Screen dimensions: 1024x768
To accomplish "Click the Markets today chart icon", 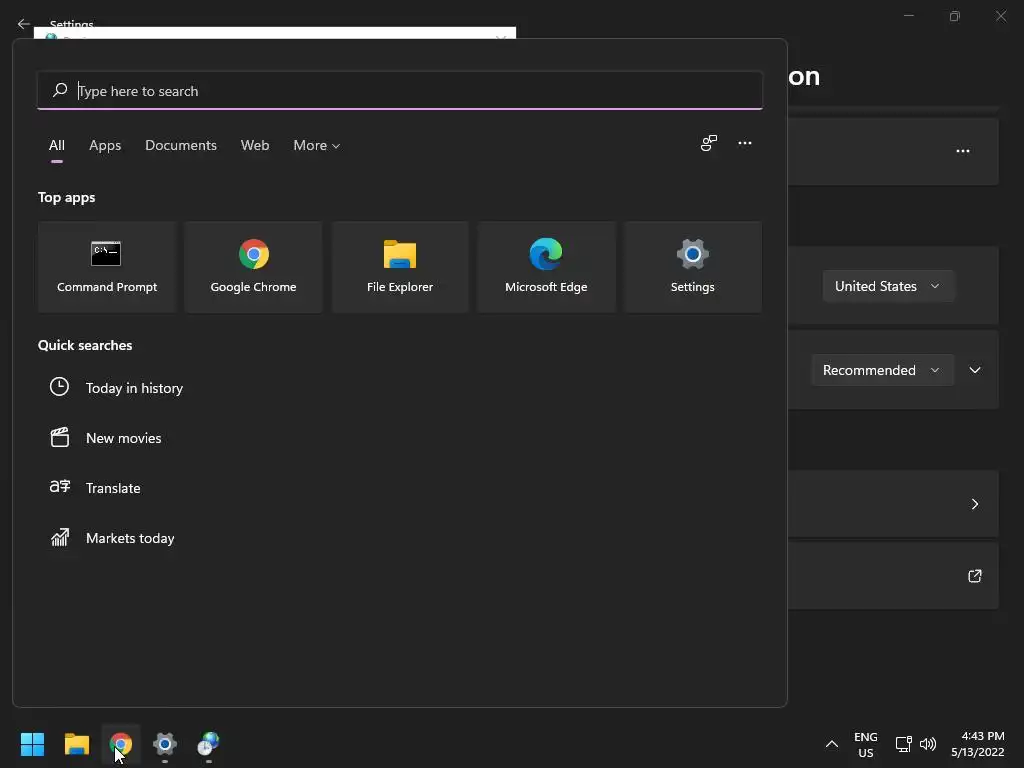I will 59,537.
